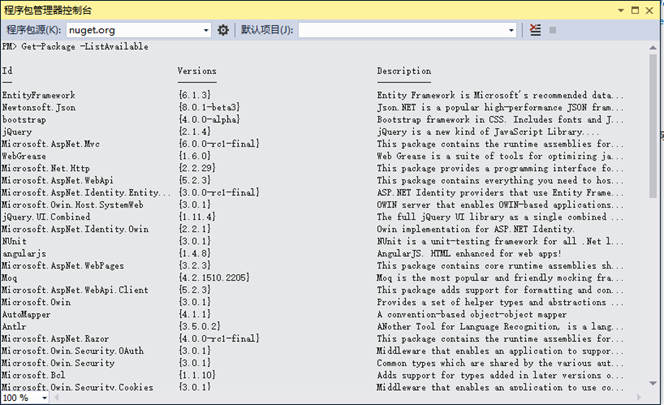Select the WebGrease package id

click(x=24, y=156)
